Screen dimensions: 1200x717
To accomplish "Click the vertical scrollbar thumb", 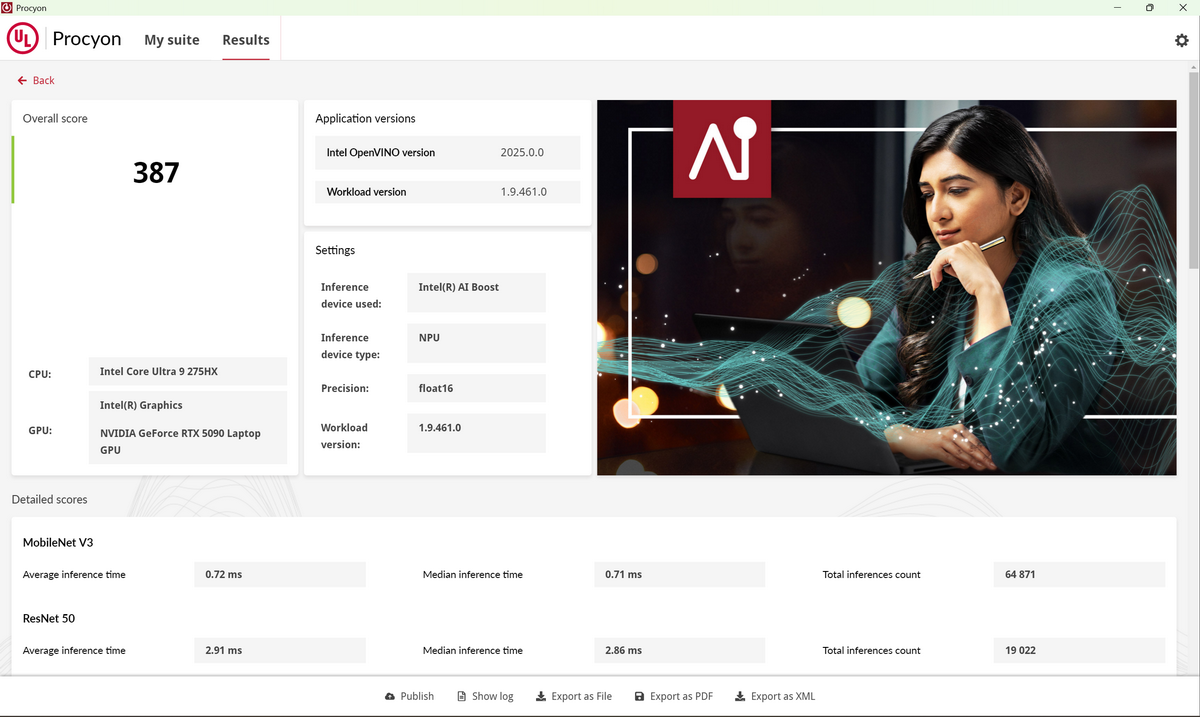I will click(x=1193, y=170).
